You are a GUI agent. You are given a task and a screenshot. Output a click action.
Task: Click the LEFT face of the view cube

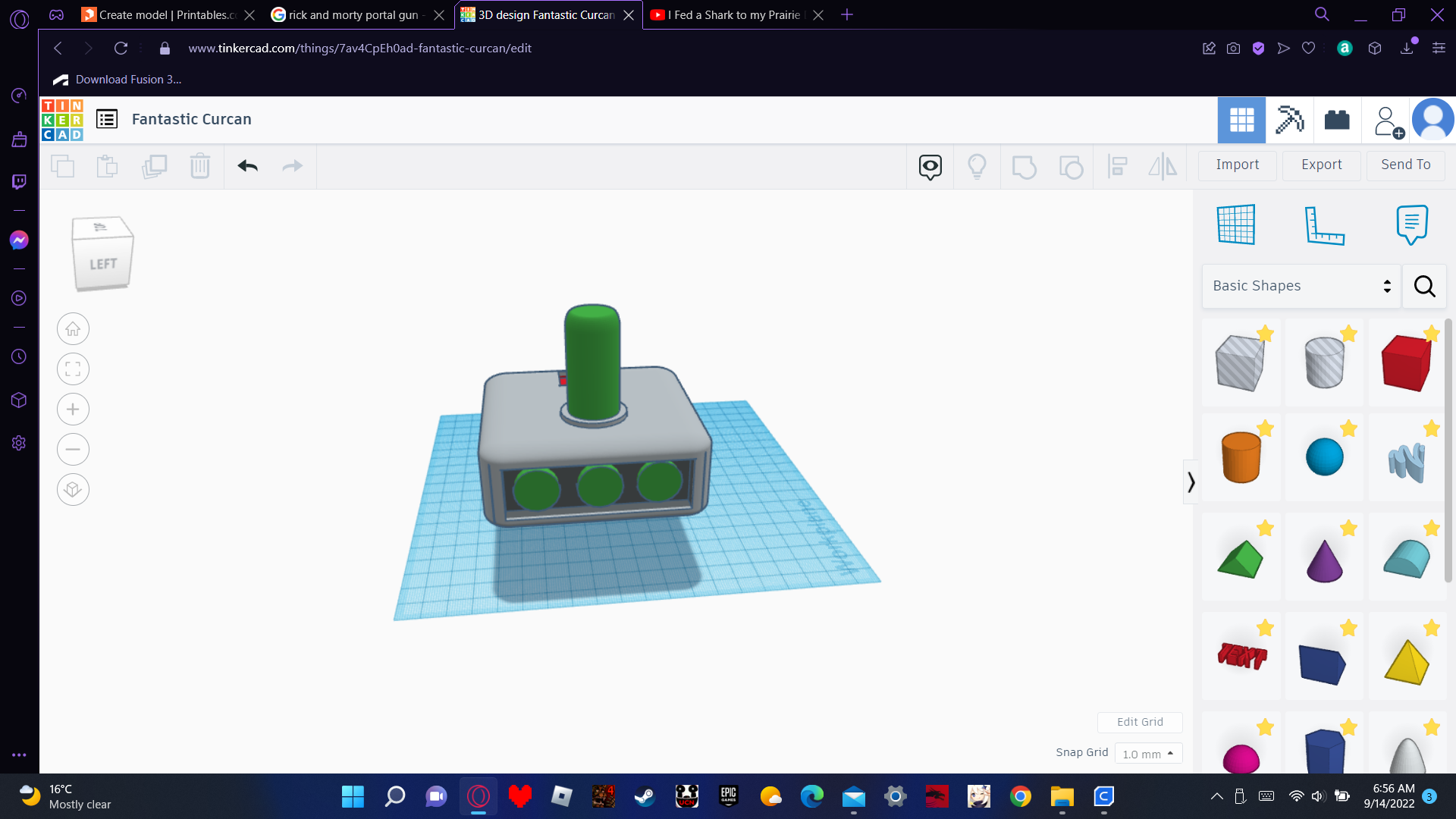click(103, 264)
